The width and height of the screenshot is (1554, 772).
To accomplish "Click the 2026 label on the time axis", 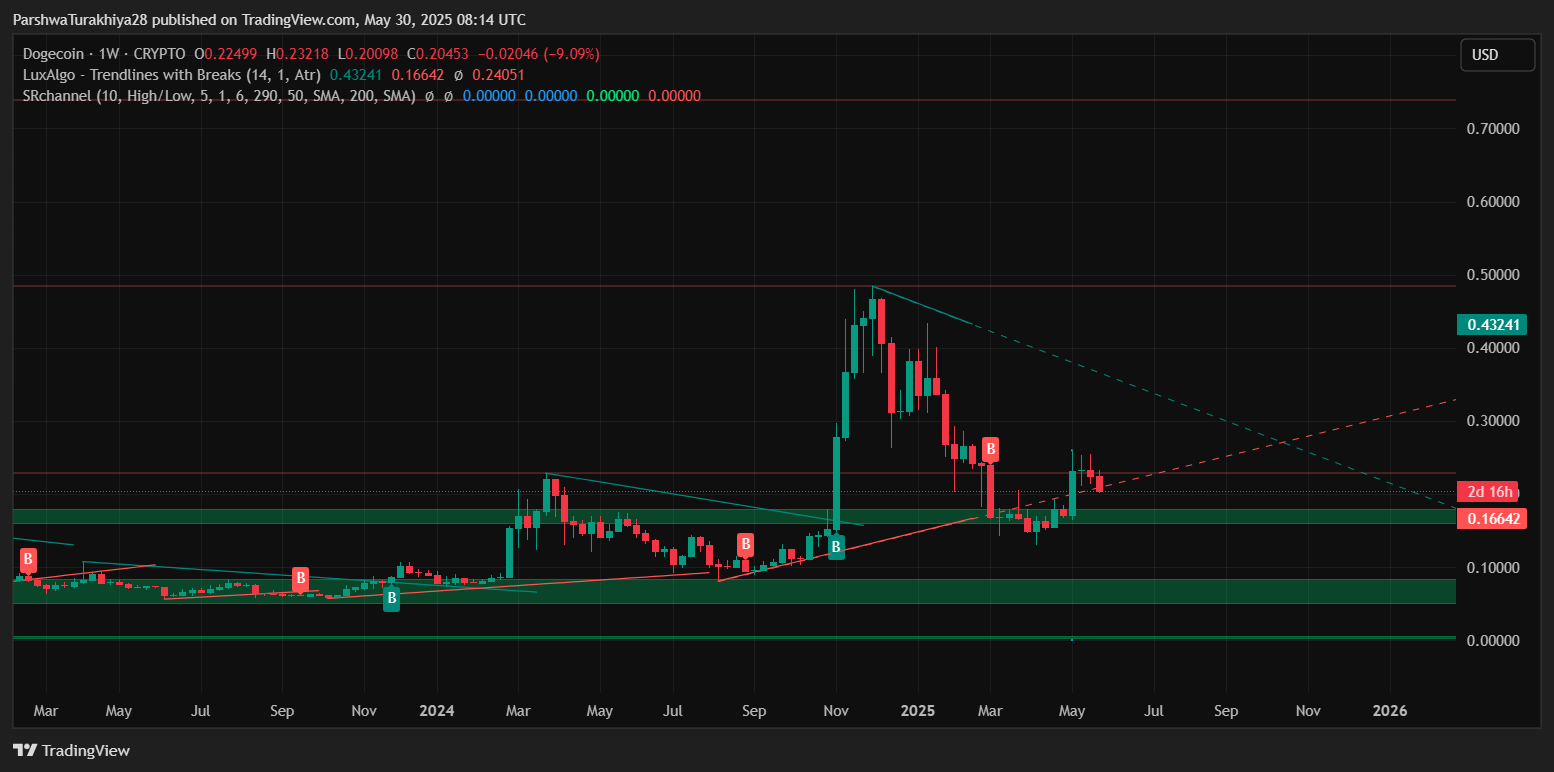I will (1389, 711).
